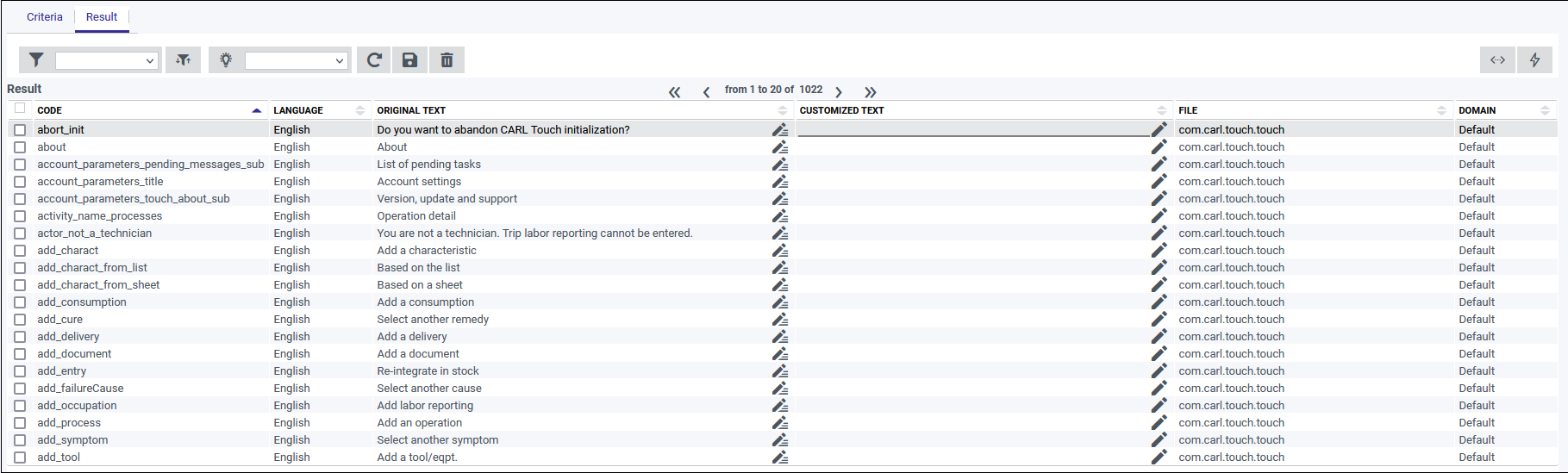This screenshot has height=473, width=1568.
Task: Switch to the Criteria tab
Action: [45, 17]
